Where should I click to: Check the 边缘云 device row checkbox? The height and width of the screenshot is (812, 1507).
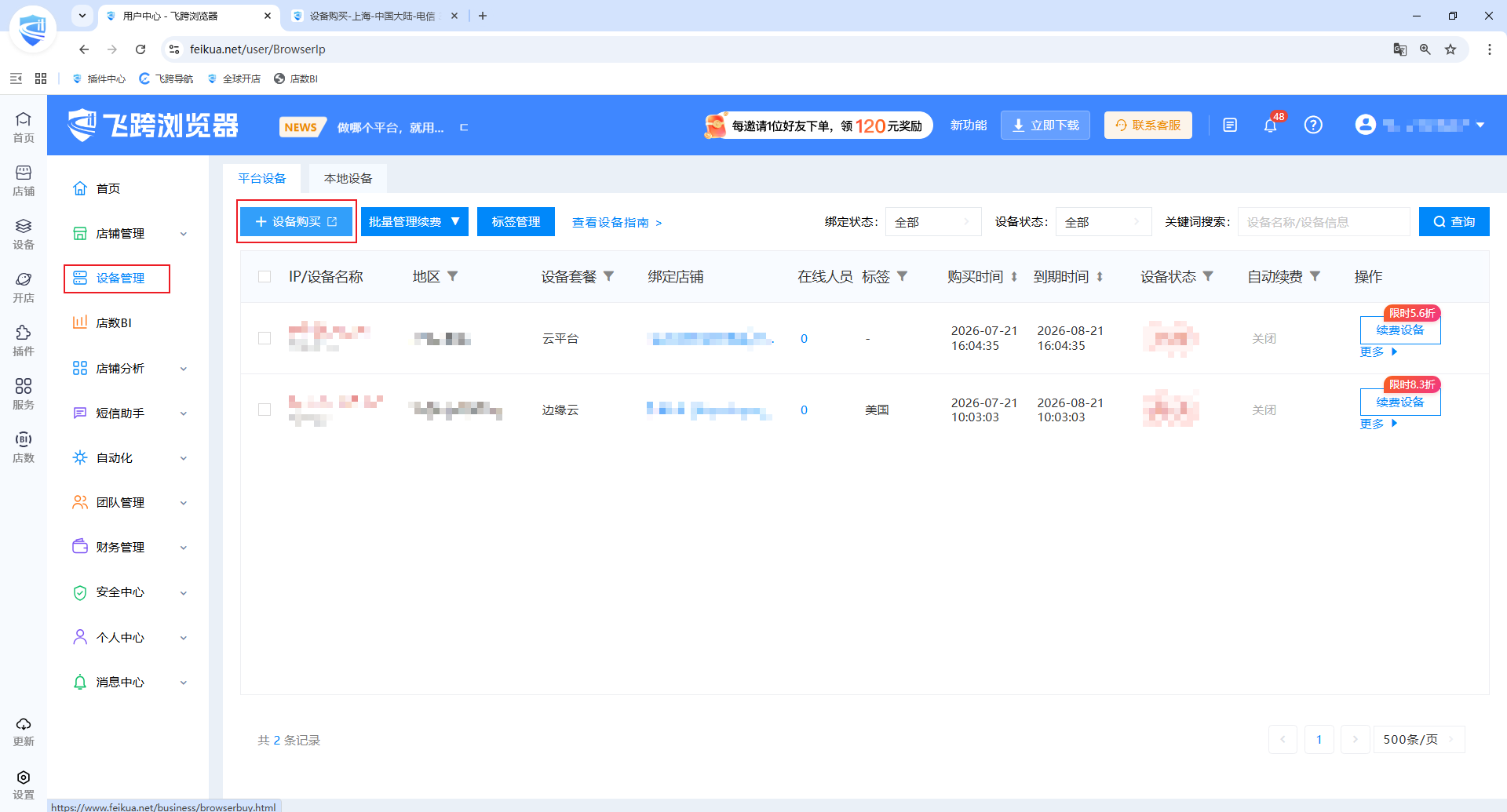pos(265,410)
